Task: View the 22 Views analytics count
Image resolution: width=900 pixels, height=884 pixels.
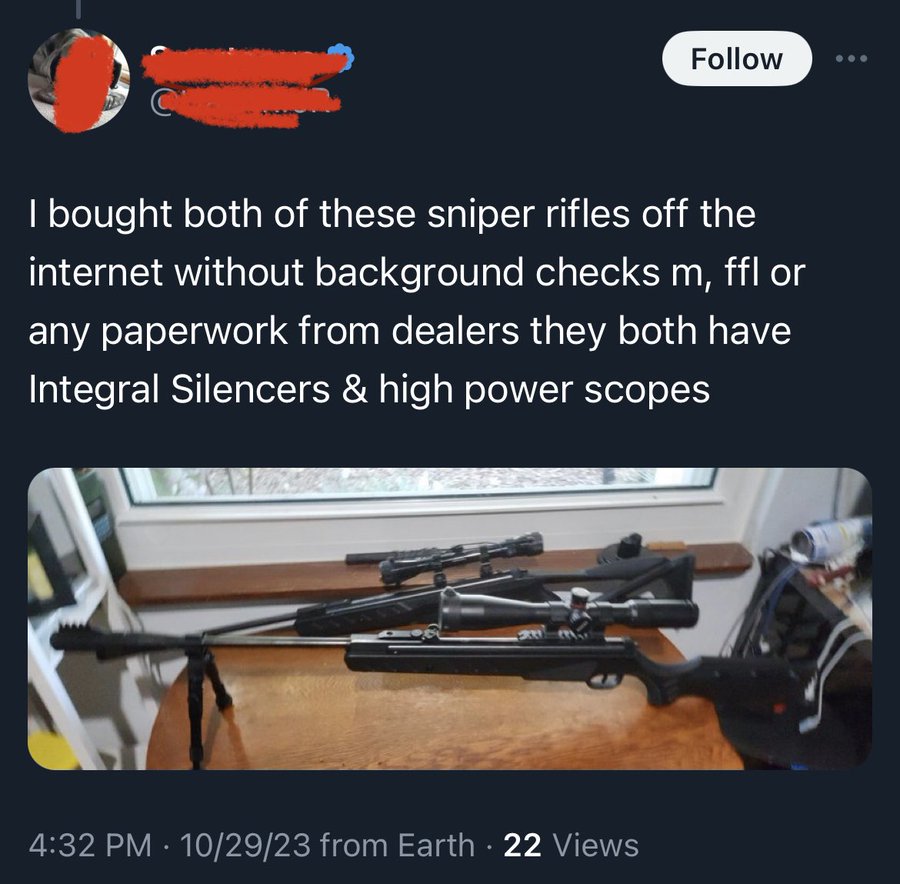Action: pyautogui.click(x=571, y=845)
